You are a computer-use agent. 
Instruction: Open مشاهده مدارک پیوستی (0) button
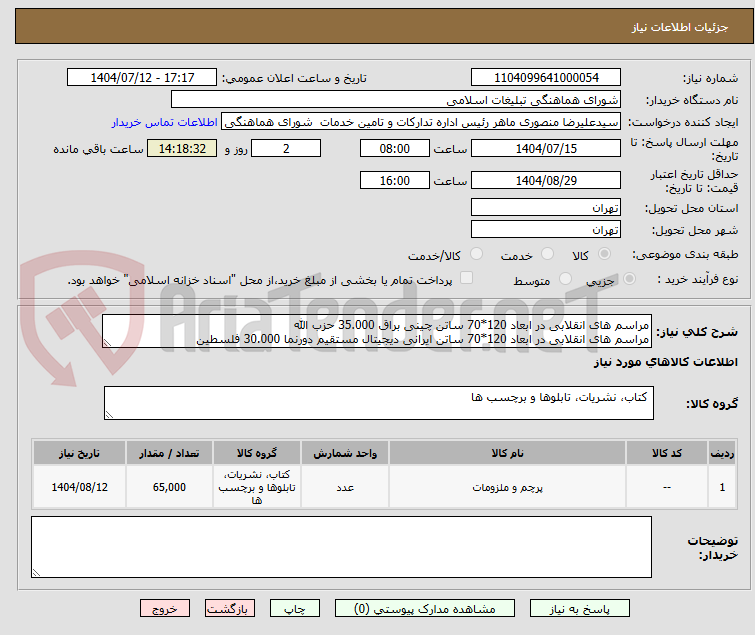pos(425,609)
